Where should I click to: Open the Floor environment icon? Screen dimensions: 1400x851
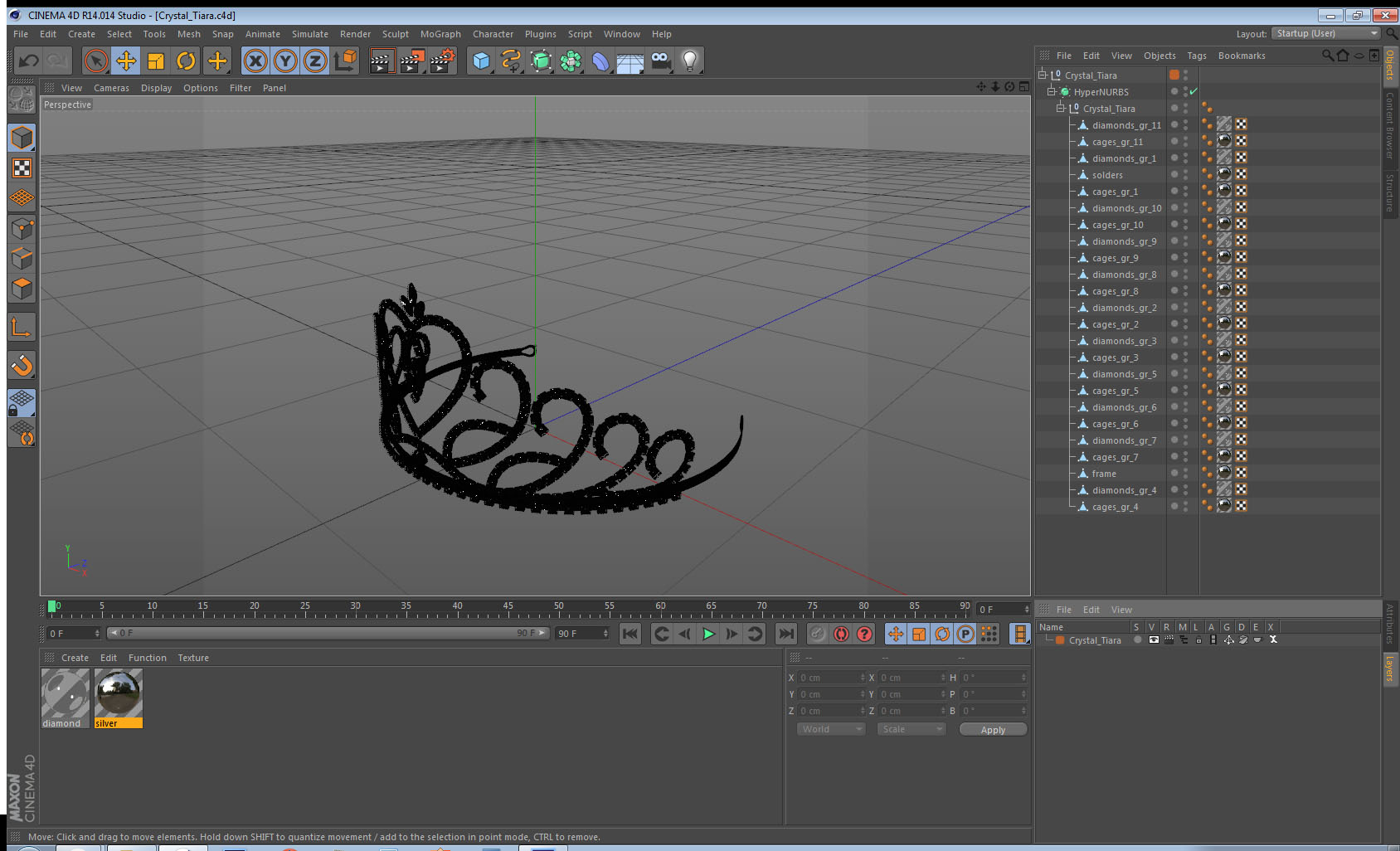630,61
